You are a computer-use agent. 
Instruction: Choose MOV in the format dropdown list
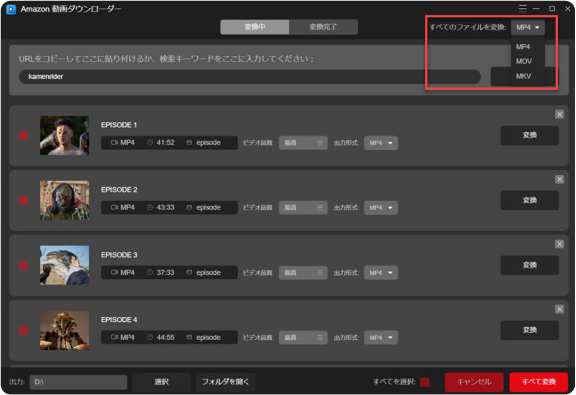[523, 61]
